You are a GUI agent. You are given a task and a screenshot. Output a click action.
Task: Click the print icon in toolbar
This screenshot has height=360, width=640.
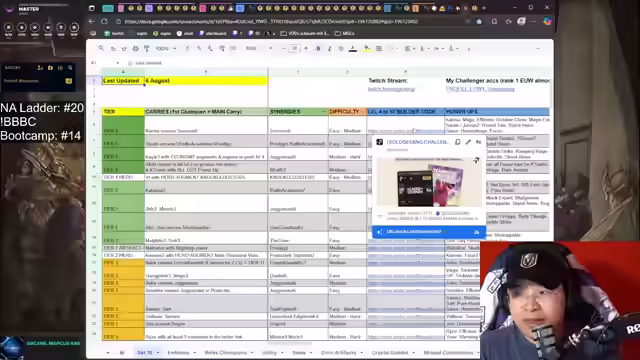click(136, 49)
